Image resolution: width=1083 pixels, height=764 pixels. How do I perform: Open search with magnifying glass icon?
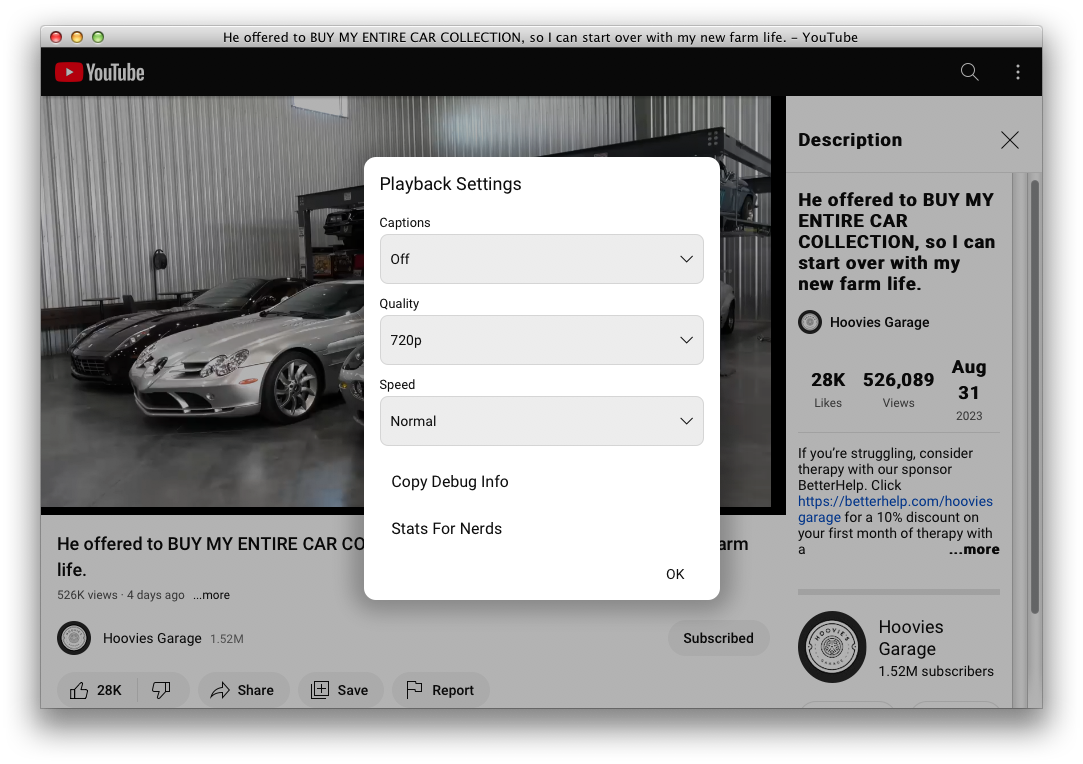click(969, 72)
